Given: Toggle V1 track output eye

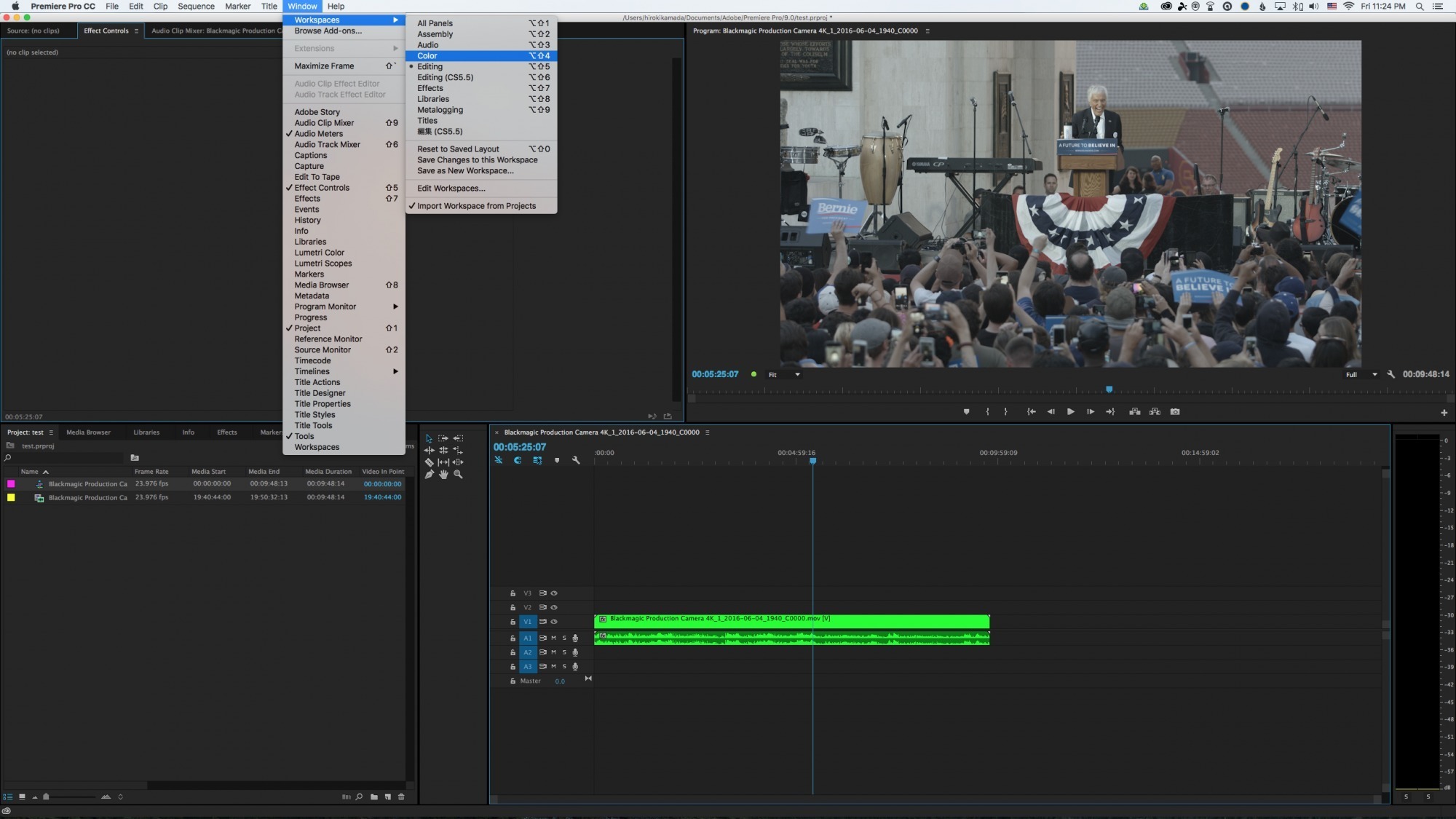Looking at the screenshot, I should pos(554,622).
